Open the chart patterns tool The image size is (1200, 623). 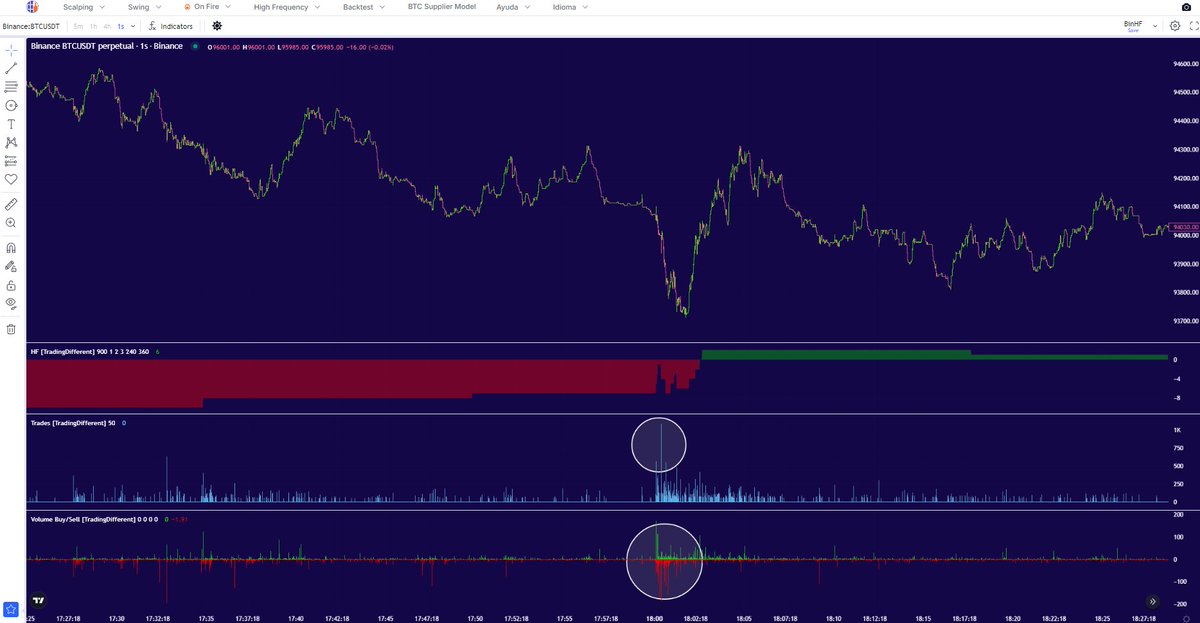(11, 143)
